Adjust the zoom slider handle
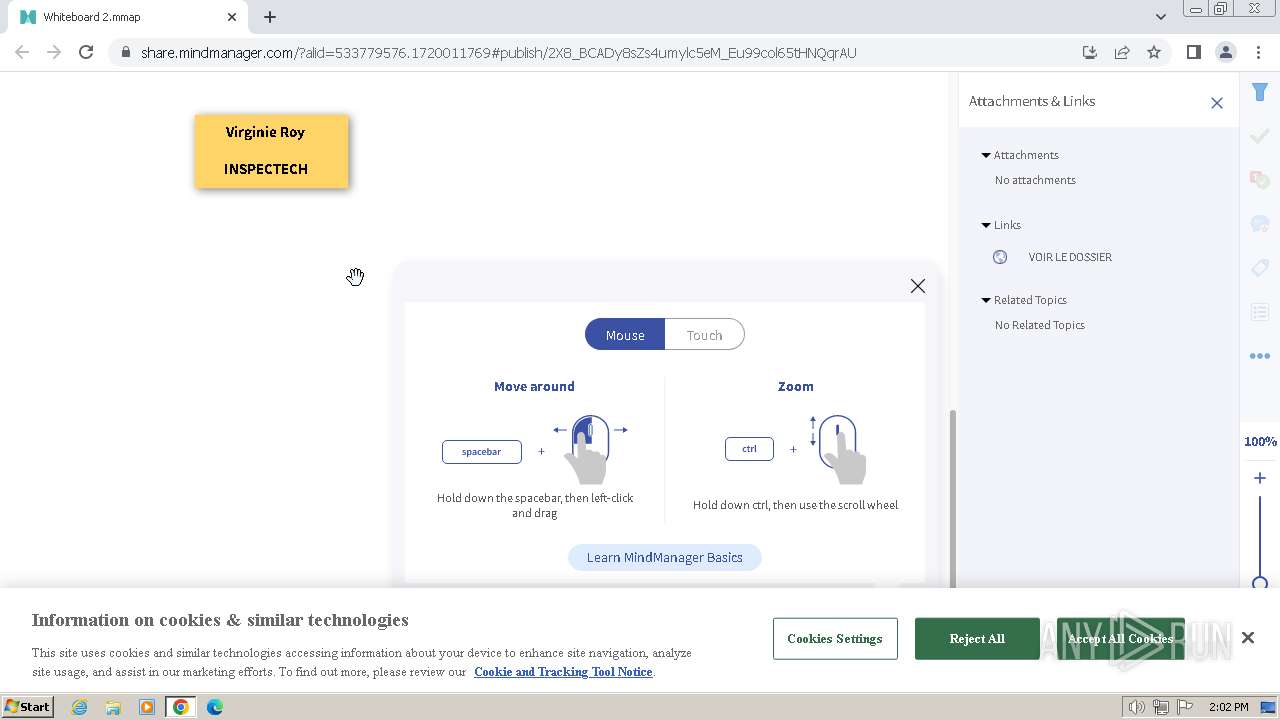Screen dimensions: 1280x720 (1259, 583)
